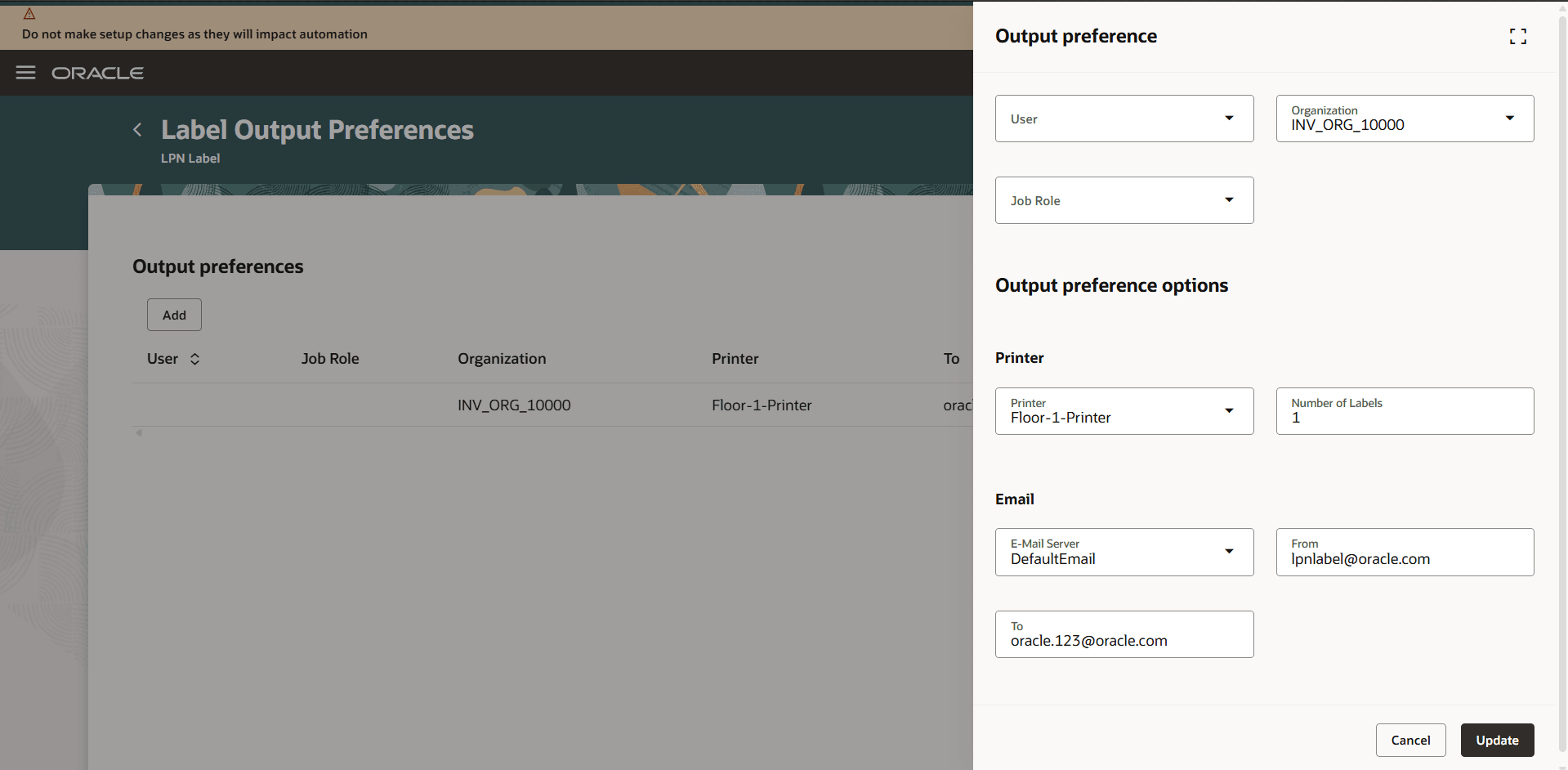Sort the table by the User column
The width and height of the screenshot is (1568, 770).
[195, 358]
